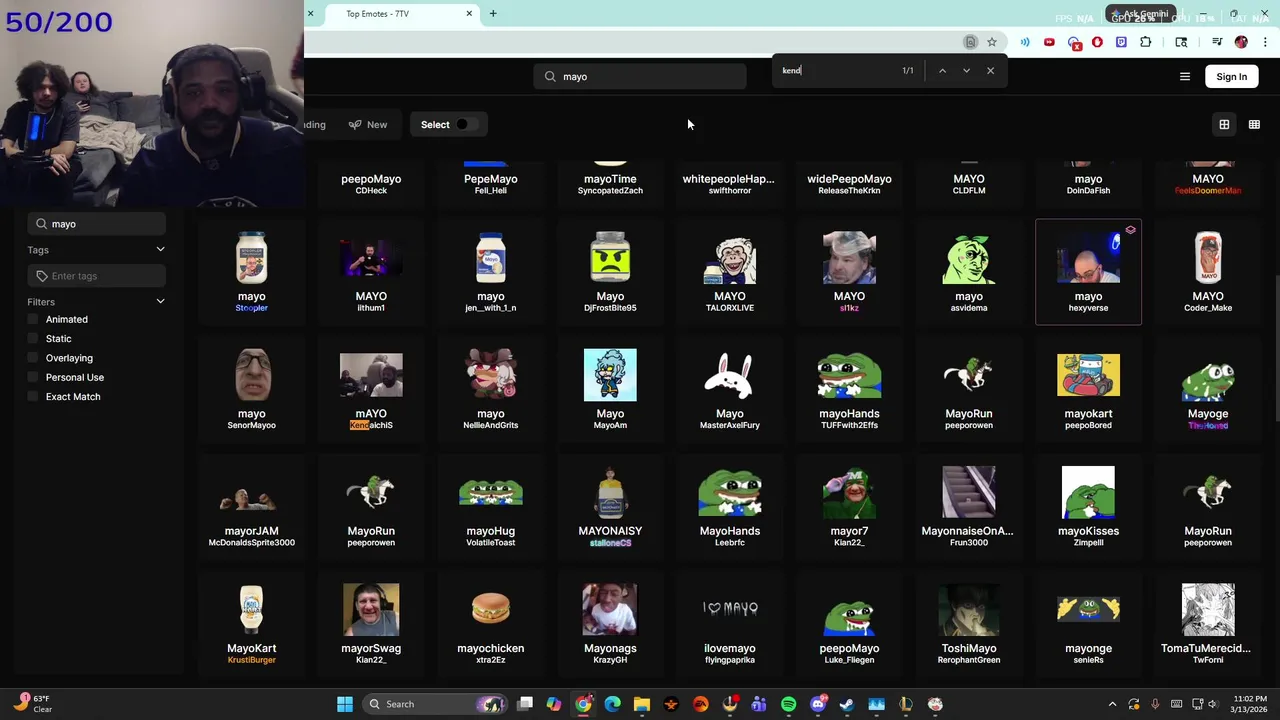
Task: Open the Twitch extension icon
Action: [1121, 42]
